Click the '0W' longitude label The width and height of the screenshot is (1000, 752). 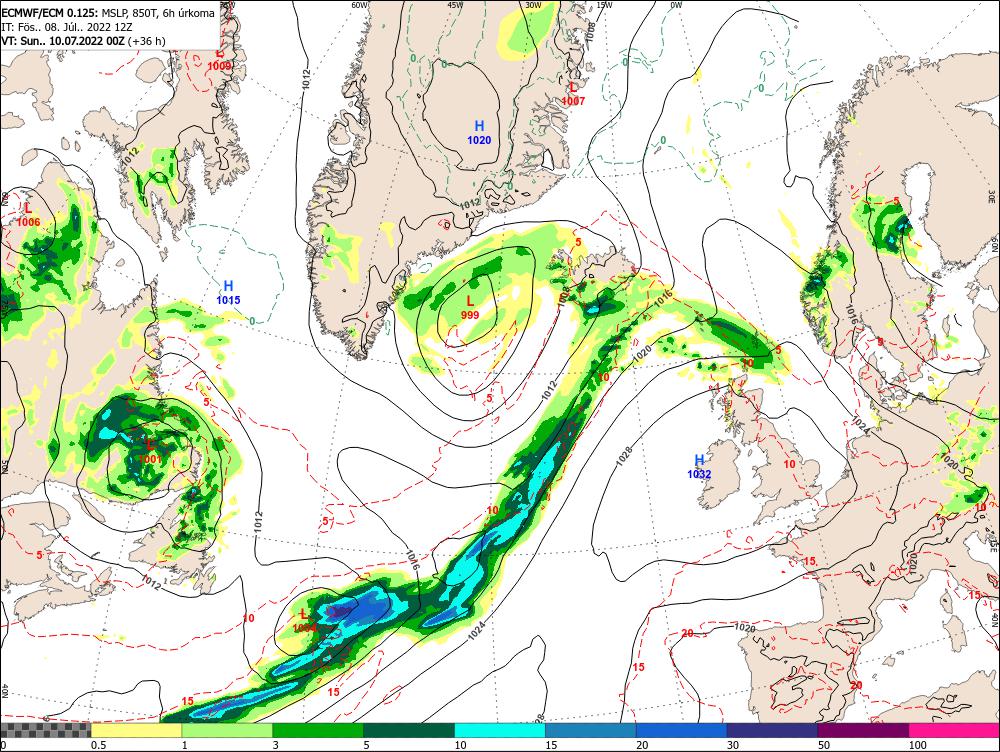tap(677, 5)
